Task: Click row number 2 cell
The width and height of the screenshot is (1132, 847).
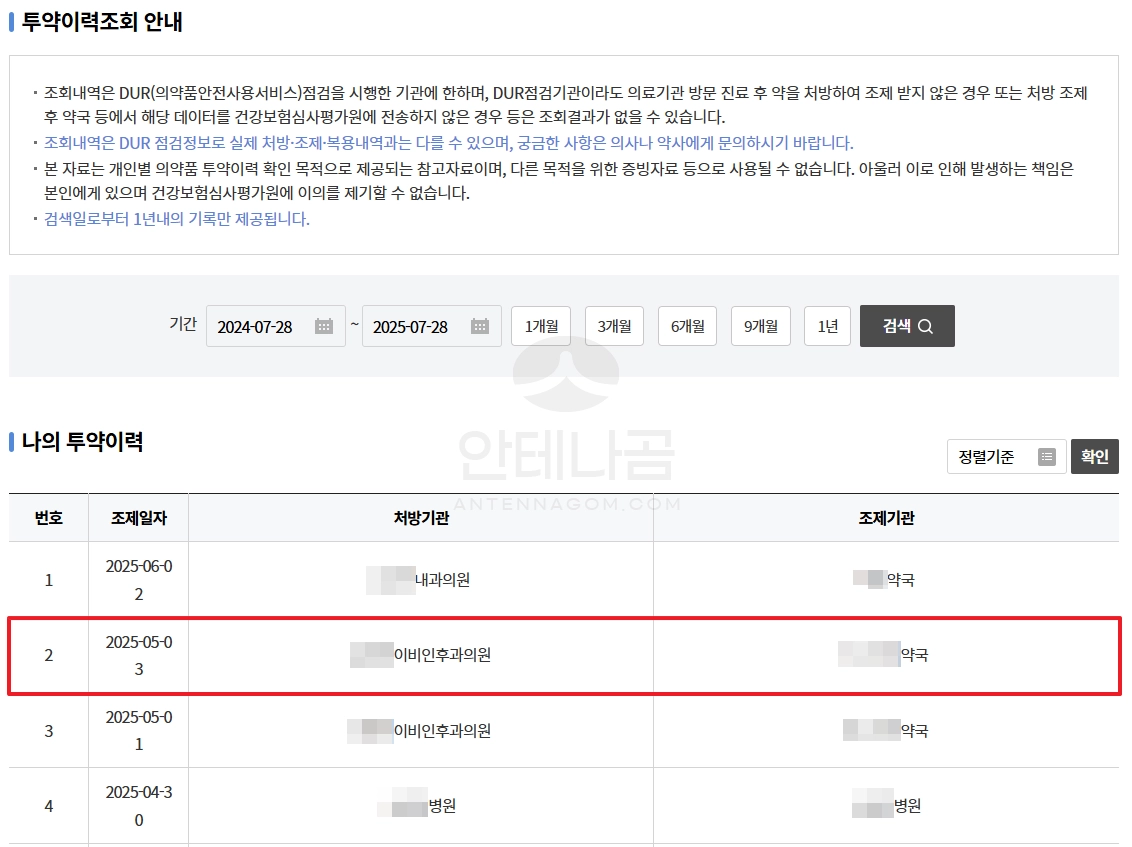Action: click(x=48, y=655)
